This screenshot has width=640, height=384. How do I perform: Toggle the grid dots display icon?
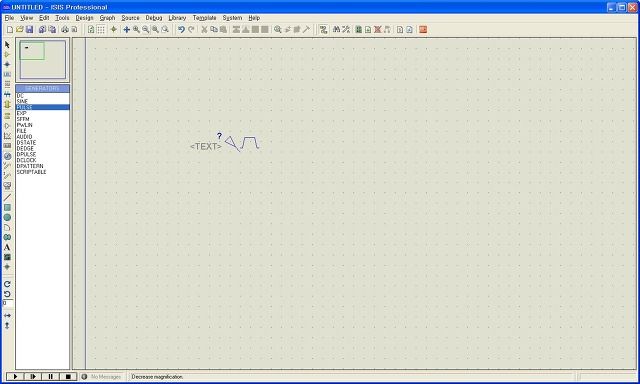(100, 29)
